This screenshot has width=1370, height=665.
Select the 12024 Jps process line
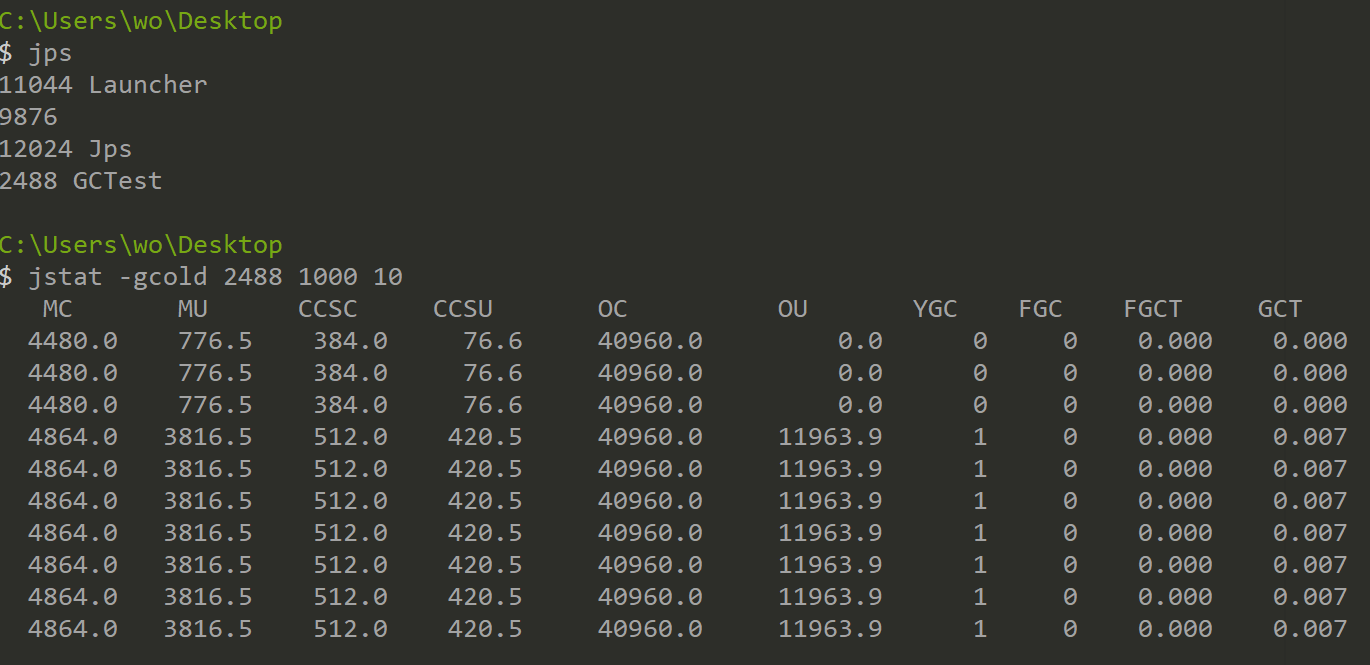click(x=66, y=149)
